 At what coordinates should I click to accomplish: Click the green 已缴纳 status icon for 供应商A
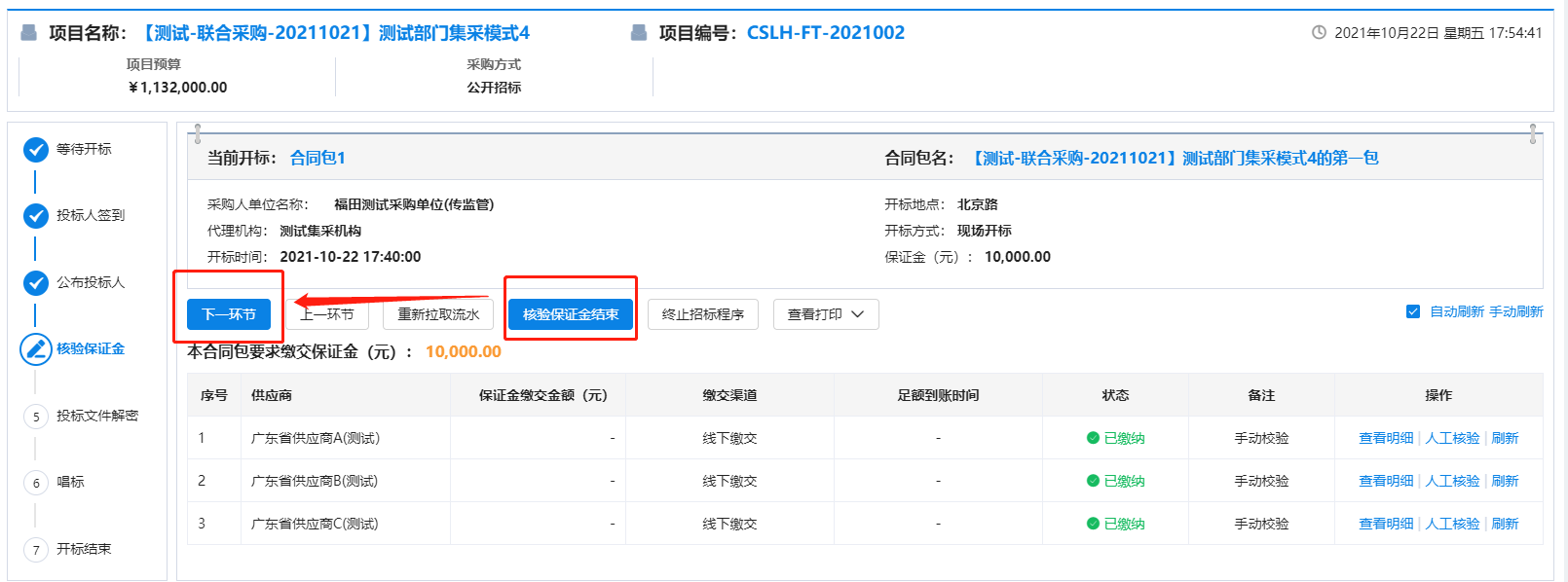click(1093, 439)
